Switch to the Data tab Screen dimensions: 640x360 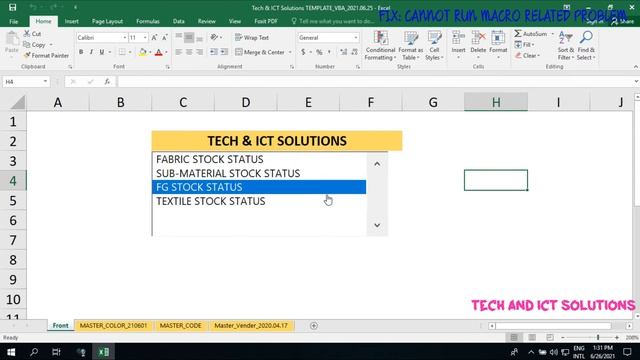point(179,21)
